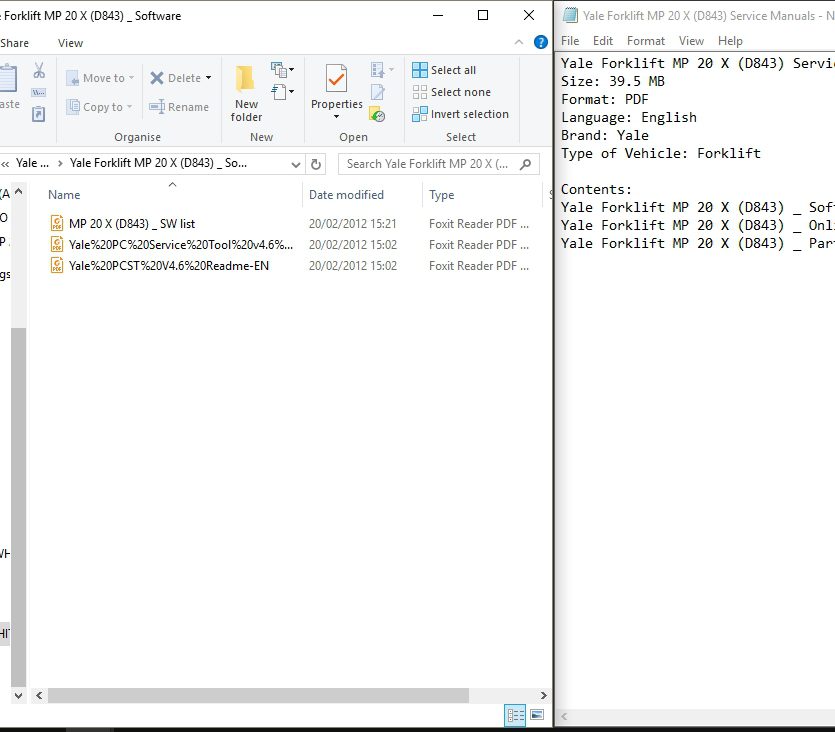Image resolution: width=835 pixels, height=732 pixels.
Task: Select Yale%20PCST%20V4.6%20Readme-EN file
Action: point(169,266)
